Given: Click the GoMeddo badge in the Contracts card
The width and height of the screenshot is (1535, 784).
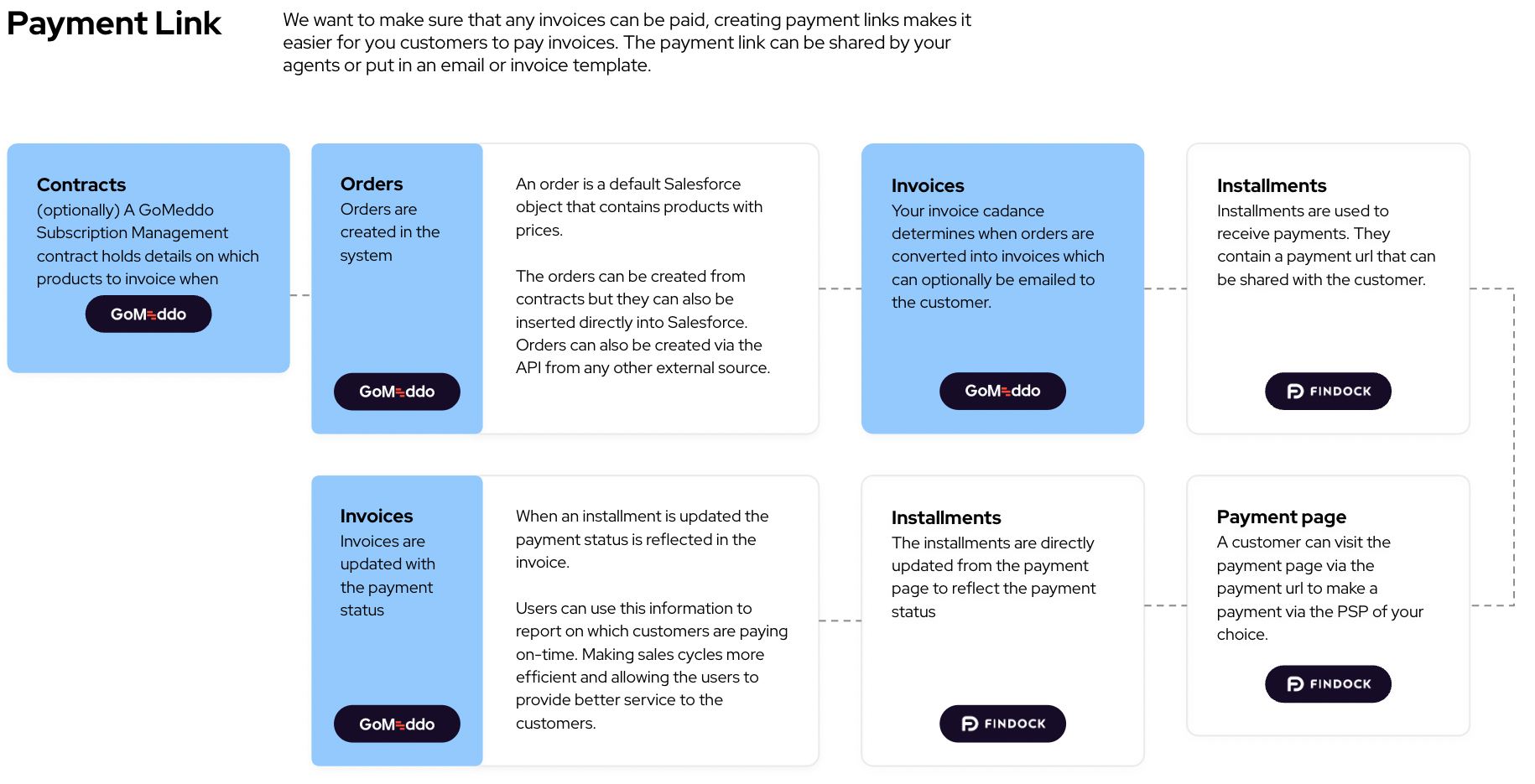Looking at the screenshot, I should point(148,314).
